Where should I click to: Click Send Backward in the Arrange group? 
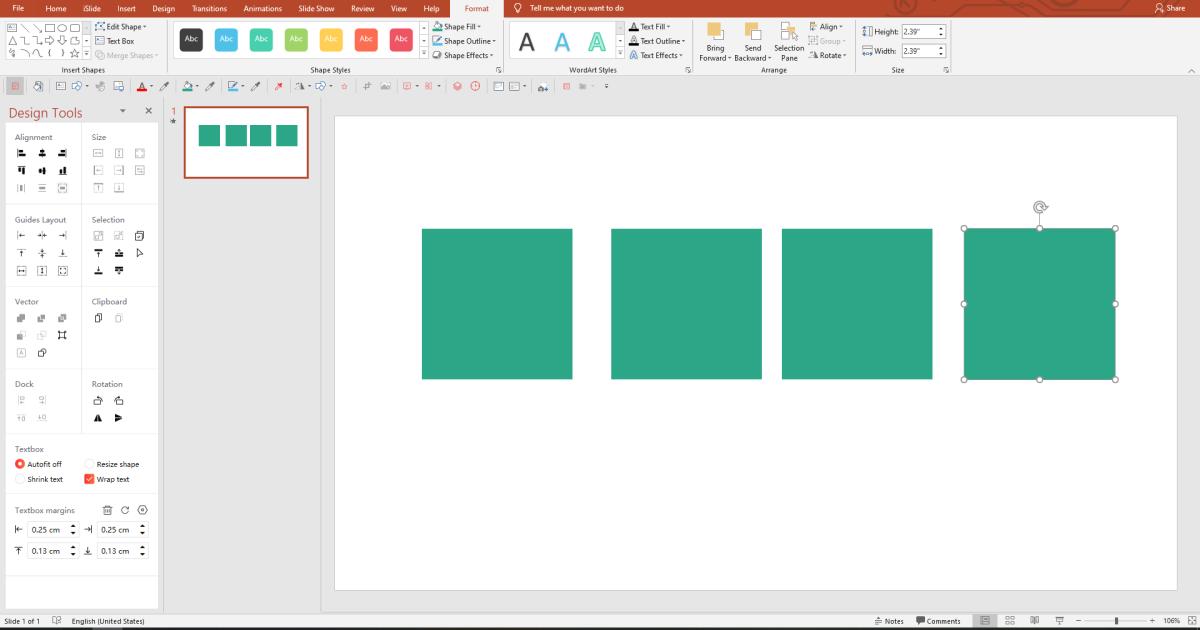[x=751, y=42]
